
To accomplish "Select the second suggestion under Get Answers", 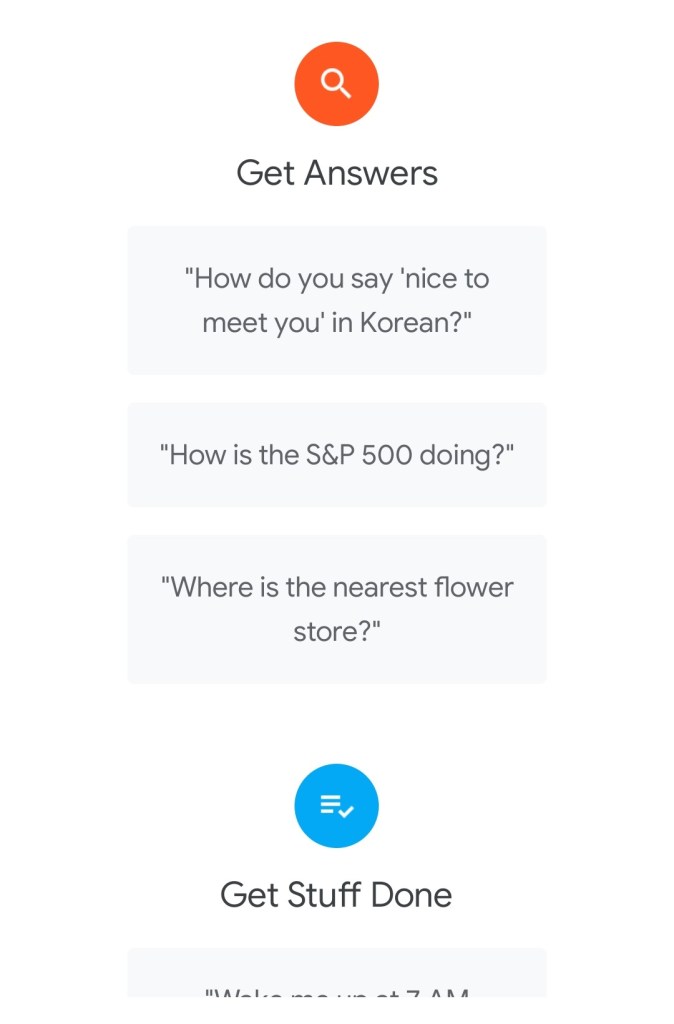I will 336,455.
